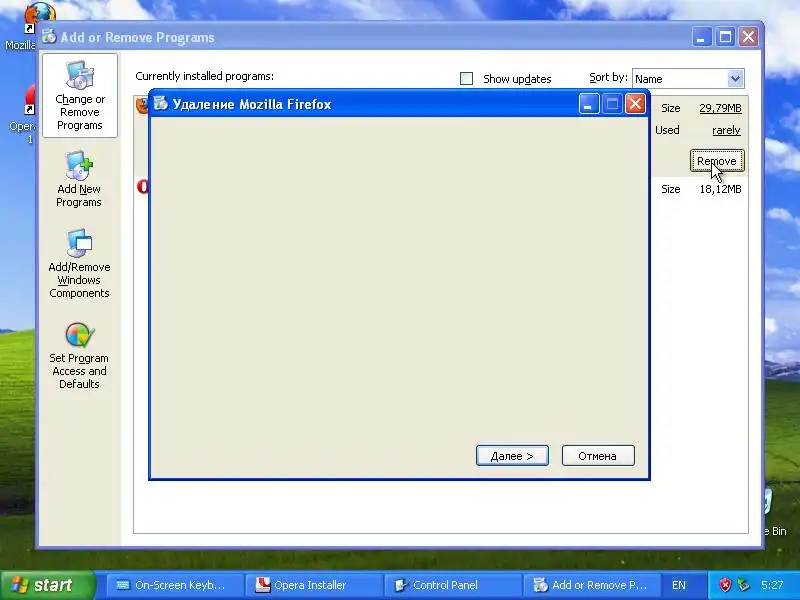This screenshot has height=600, width=800.
Task: Click the Remove button for Firefox entry
Action: 717,161
